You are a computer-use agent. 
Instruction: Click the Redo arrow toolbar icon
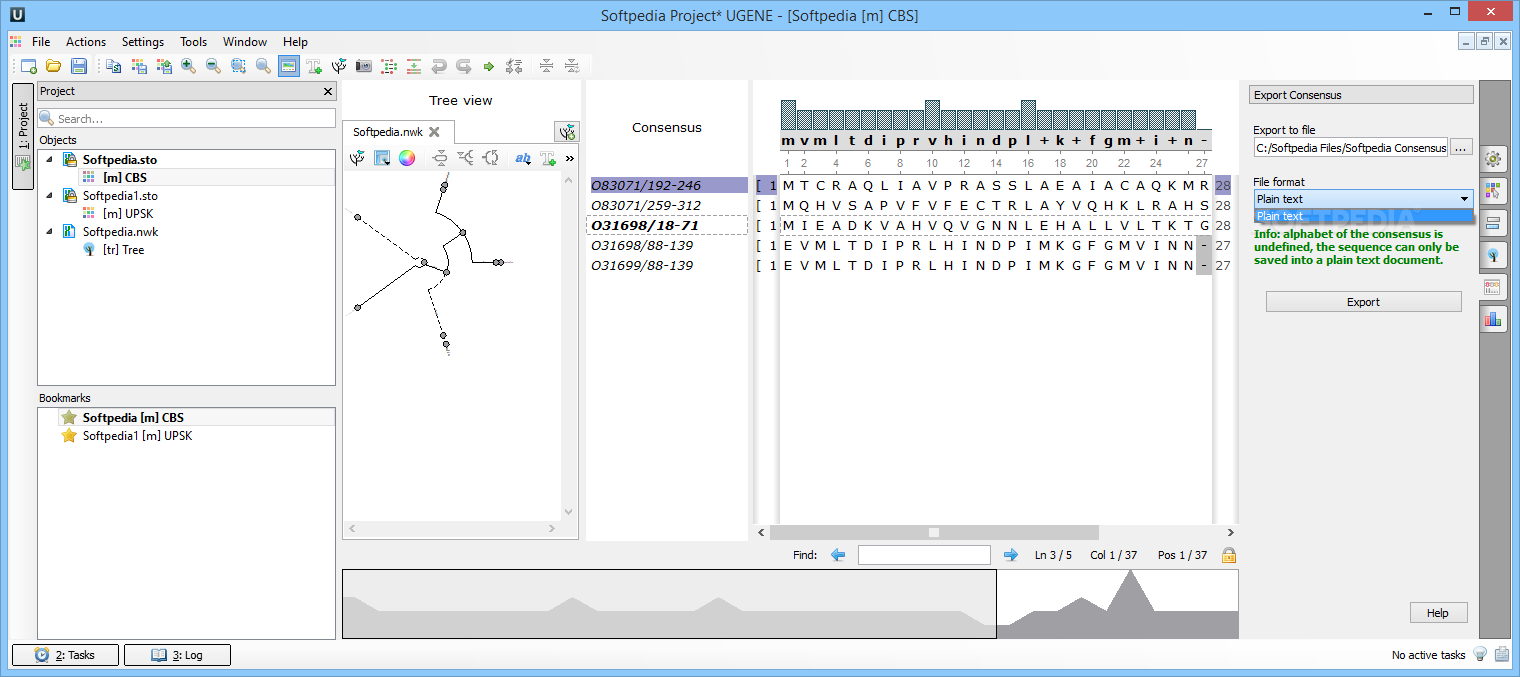[x=464, y=66]
